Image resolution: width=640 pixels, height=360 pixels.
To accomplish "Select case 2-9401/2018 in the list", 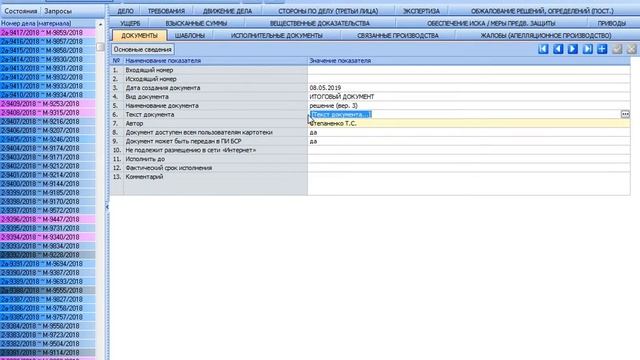I will coord(48,175).
